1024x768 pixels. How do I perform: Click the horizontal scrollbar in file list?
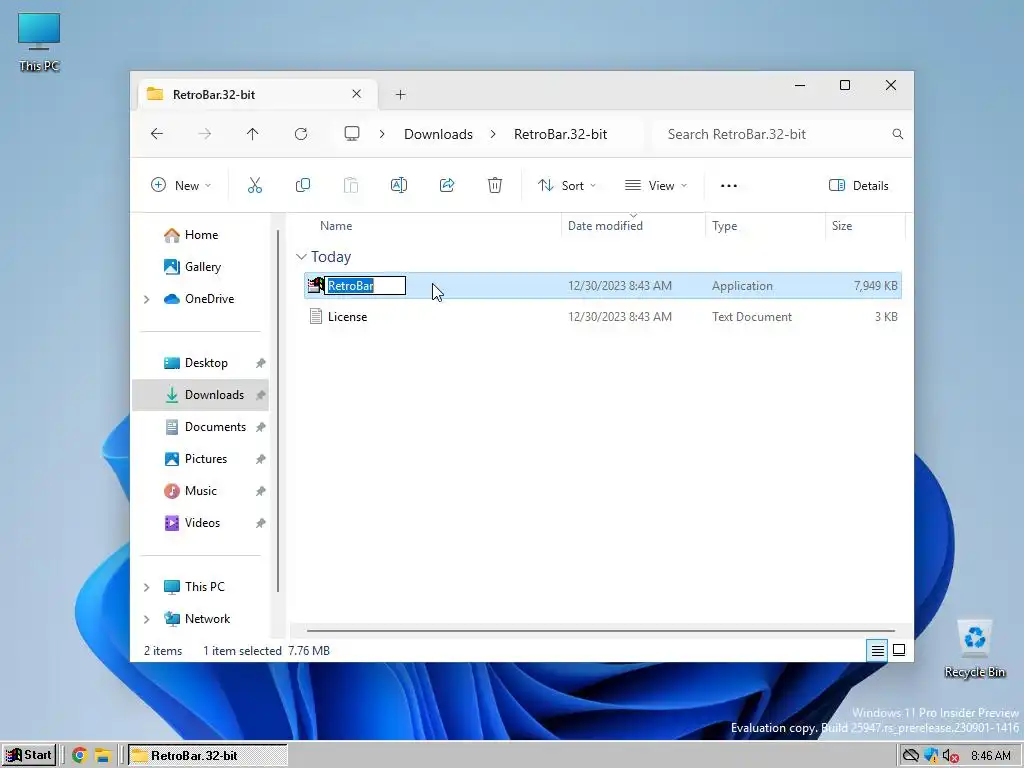click(x=600, y=631)
